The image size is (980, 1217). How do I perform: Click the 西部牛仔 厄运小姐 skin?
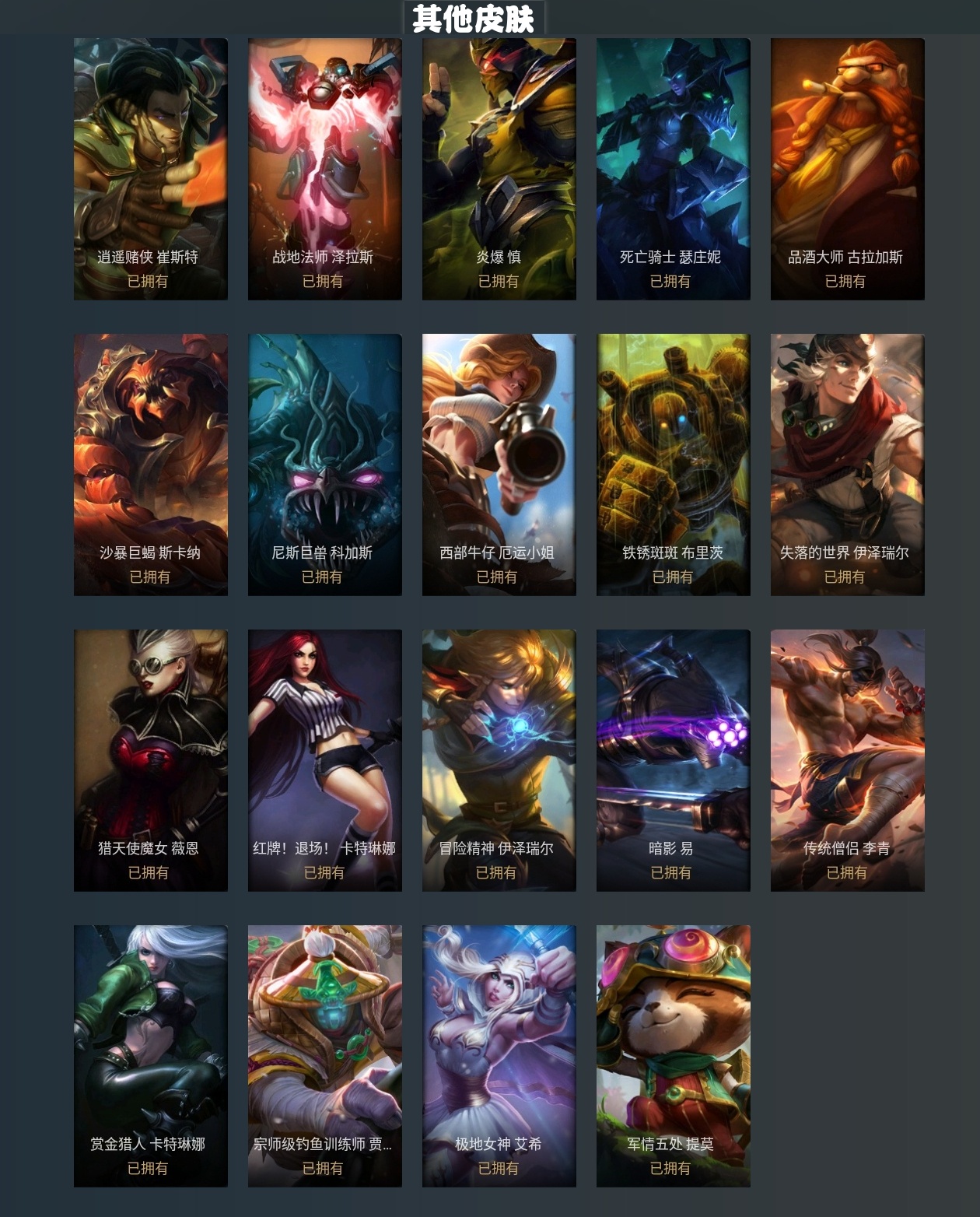(499, 465)
